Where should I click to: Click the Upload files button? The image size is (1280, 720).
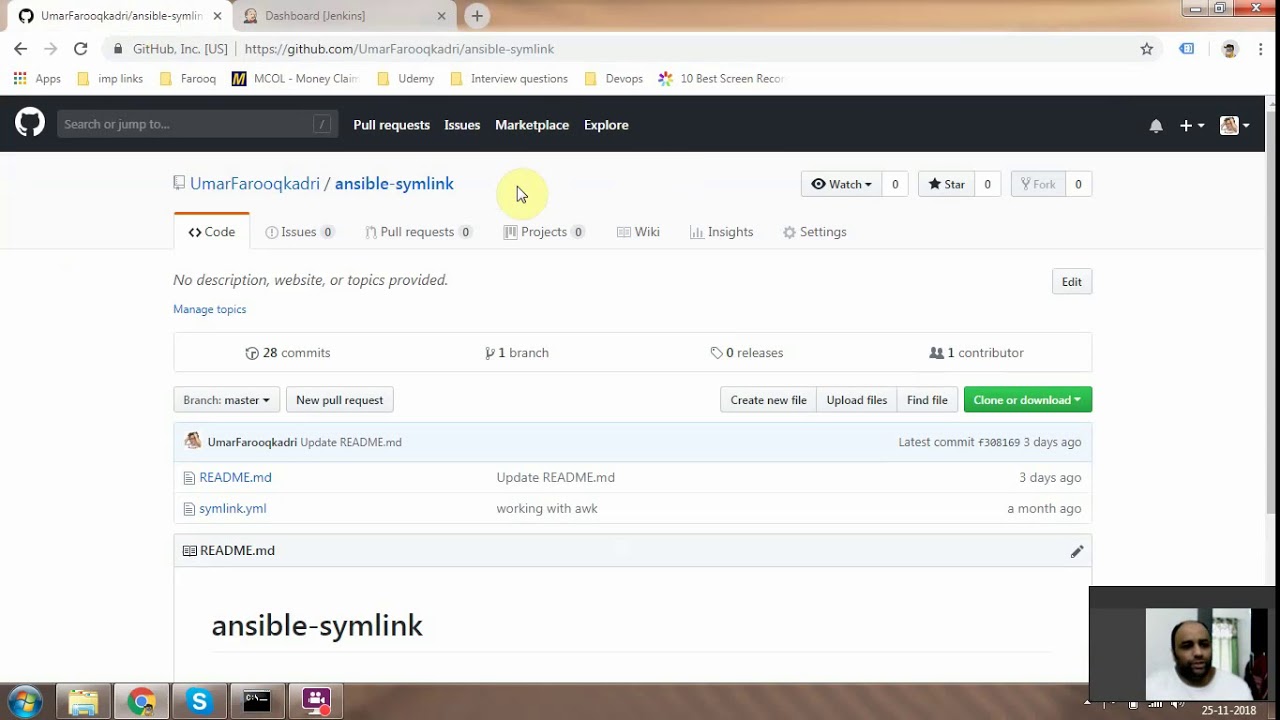tap(857, 400)
